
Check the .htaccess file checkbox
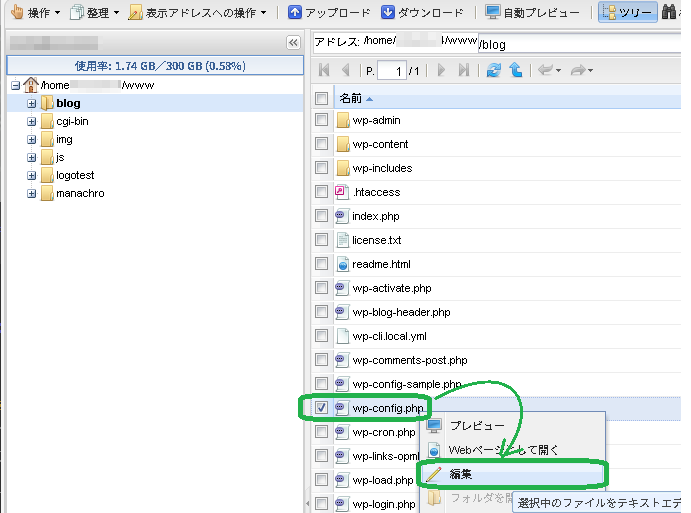[321, 192]
